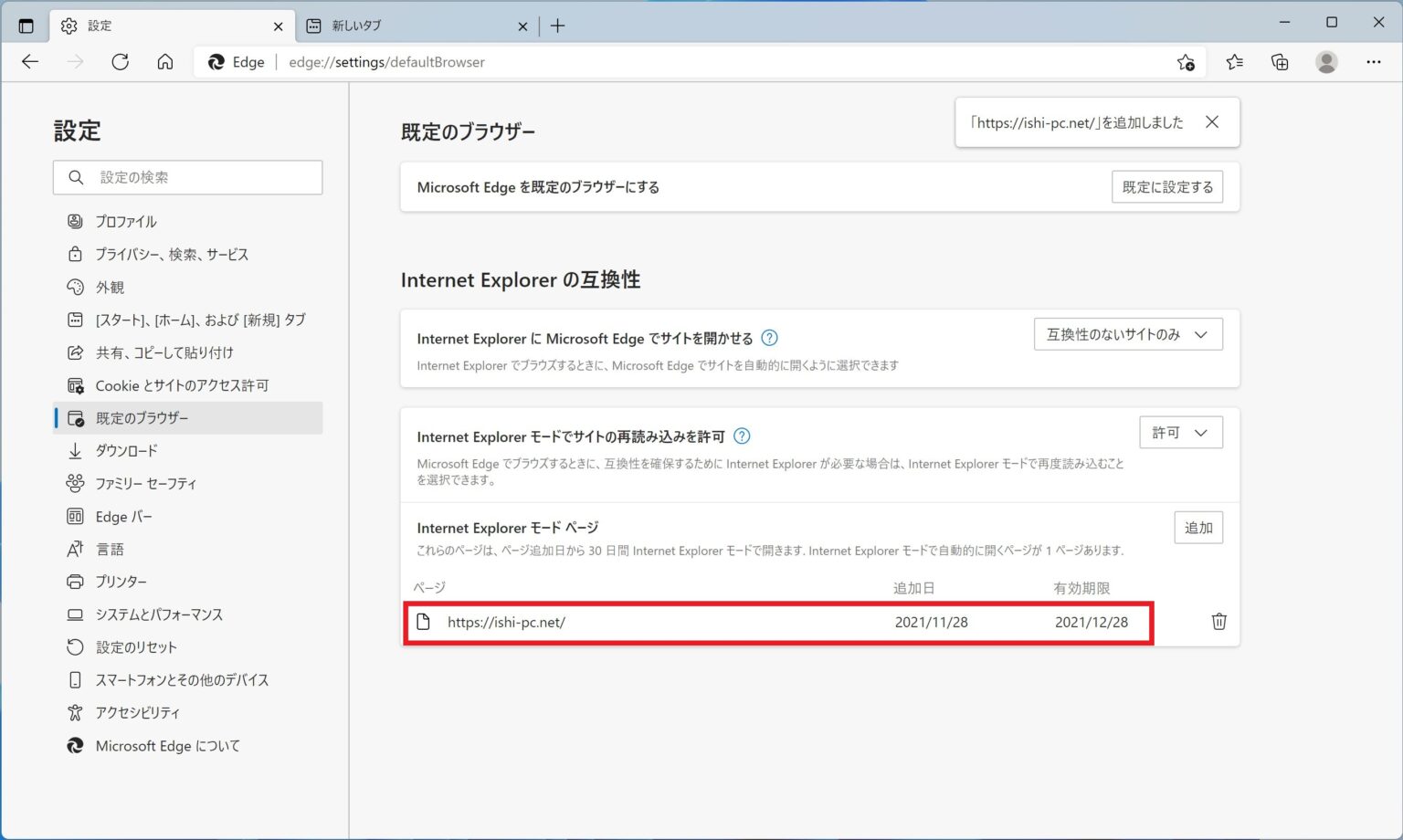Image resolution: width=1403 pixels, height=840 pixels.
Task: Open help for Internet Explorer compatibility setting
Action: [x=769, y=338]
